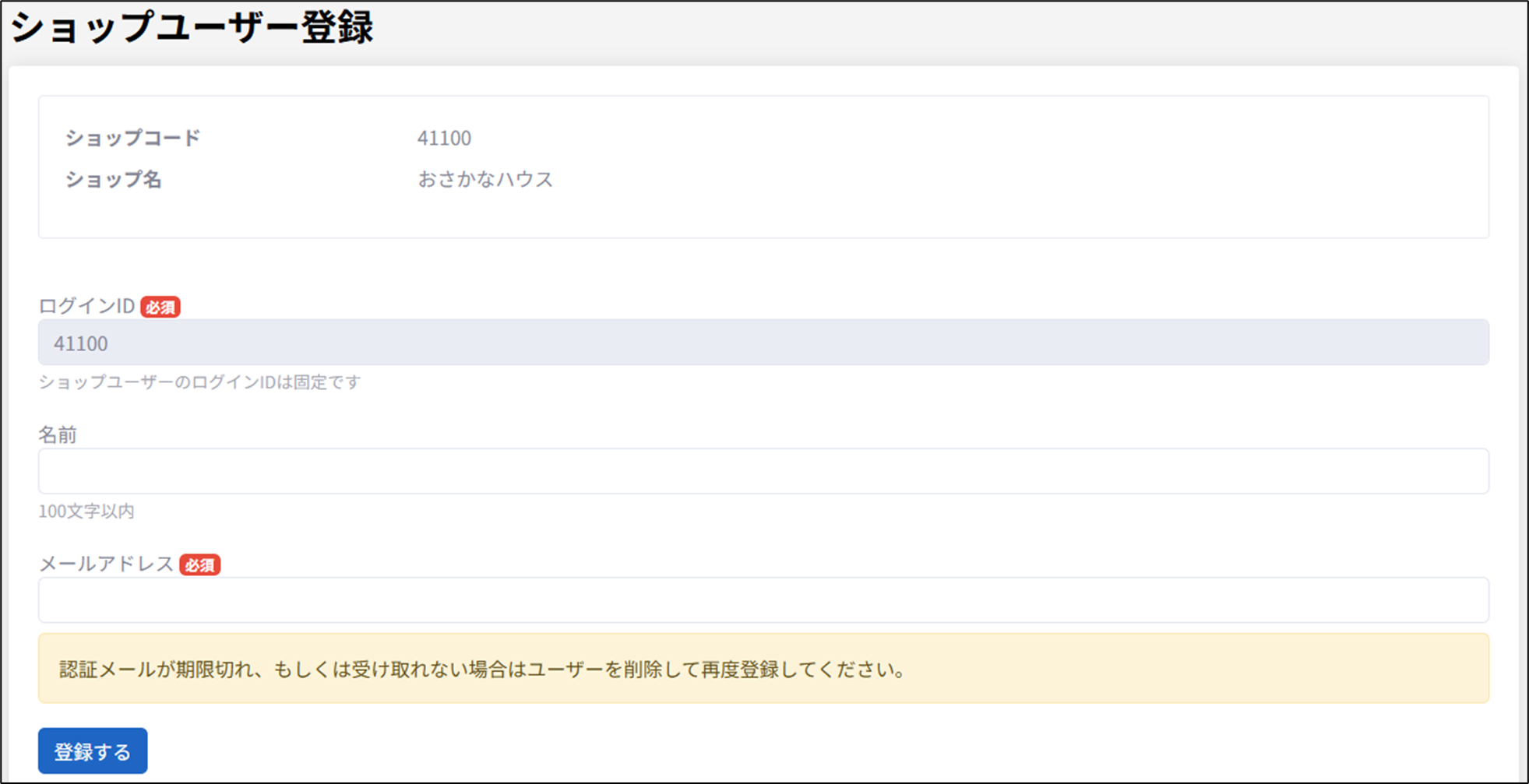Viewport: 1529px width, 784px height.
Task: Click the red 必須 badge beside ログインID
Action: (x=160, y=308)
